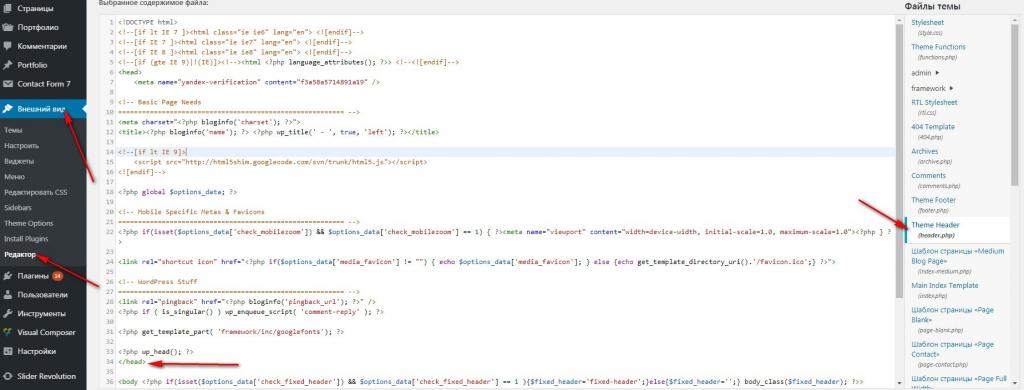Viewport: 1024px width, 390px height.
Task: Click the Портфолио icon in admin menu
Action: [x=8, y=27]
